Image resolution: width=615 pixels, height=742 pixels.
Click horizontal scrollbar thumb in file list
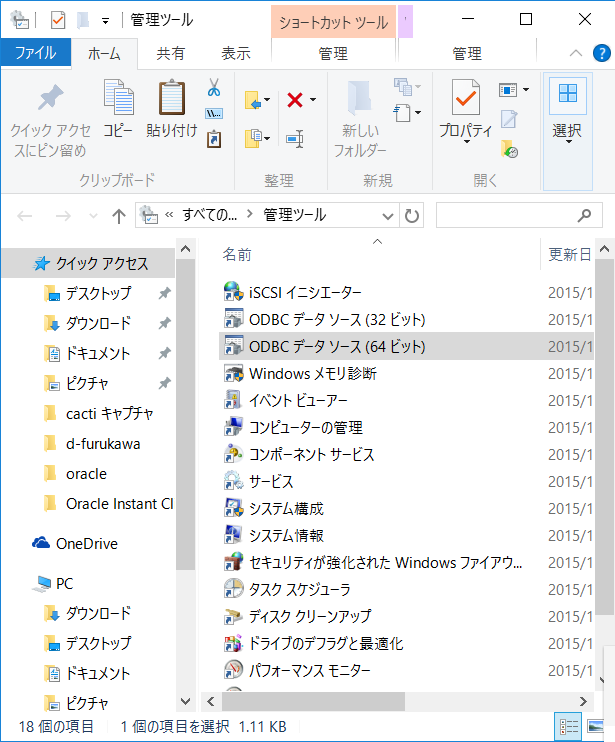[x=313, y=701]
